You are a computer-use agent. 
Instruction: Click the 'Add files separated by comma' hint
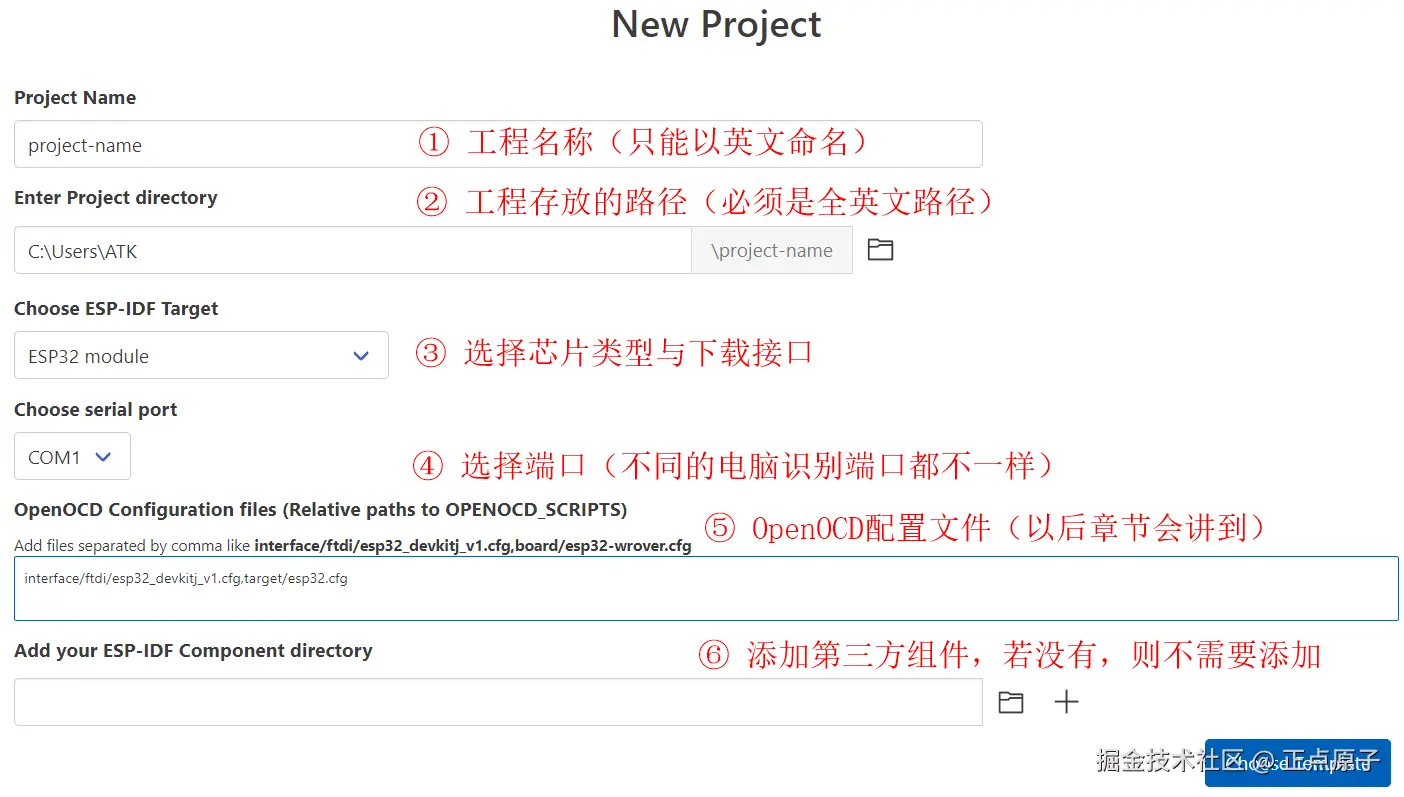pyautogui.click(x=353, y=546)
